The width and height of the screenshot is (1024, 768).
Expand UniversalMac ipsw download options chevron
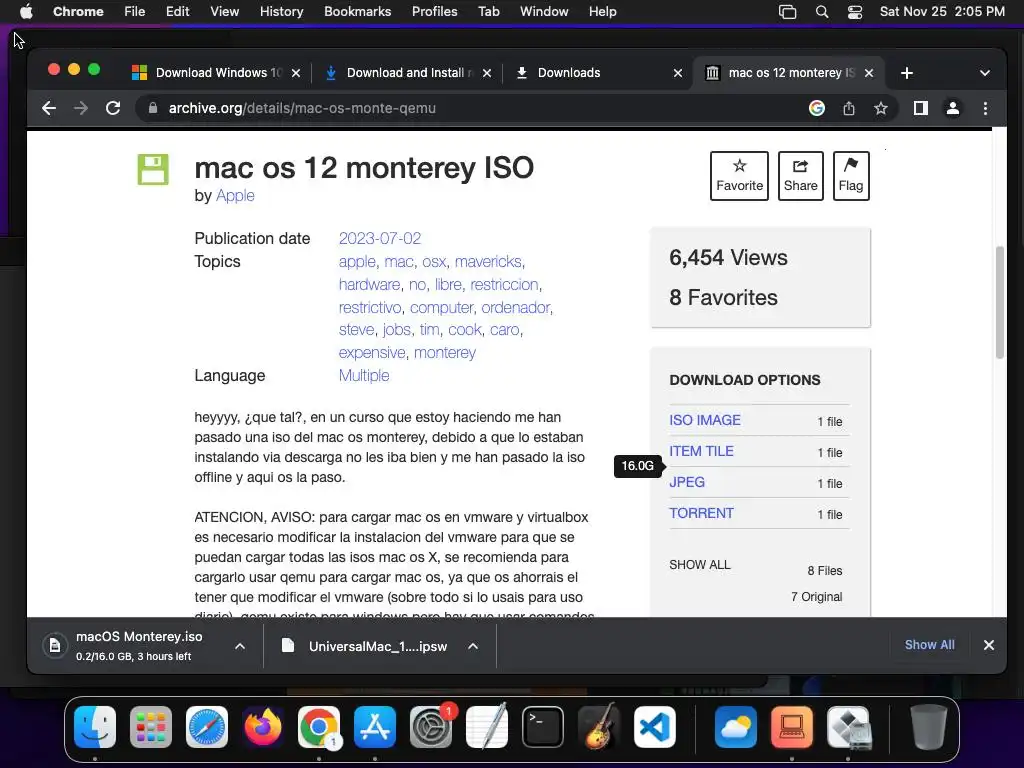point(473,646)
